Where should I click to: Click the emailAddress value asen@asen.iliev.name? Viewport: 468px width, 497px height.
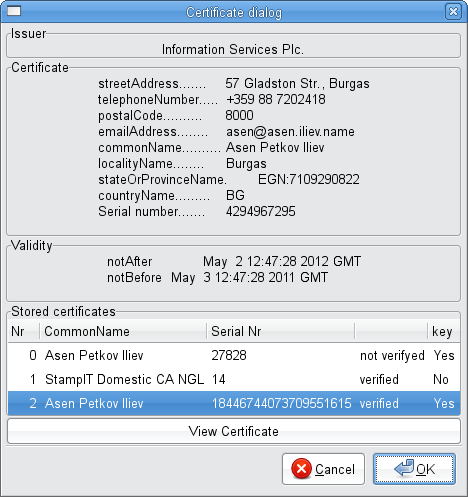pyautogui.click(x=290, y=132)
